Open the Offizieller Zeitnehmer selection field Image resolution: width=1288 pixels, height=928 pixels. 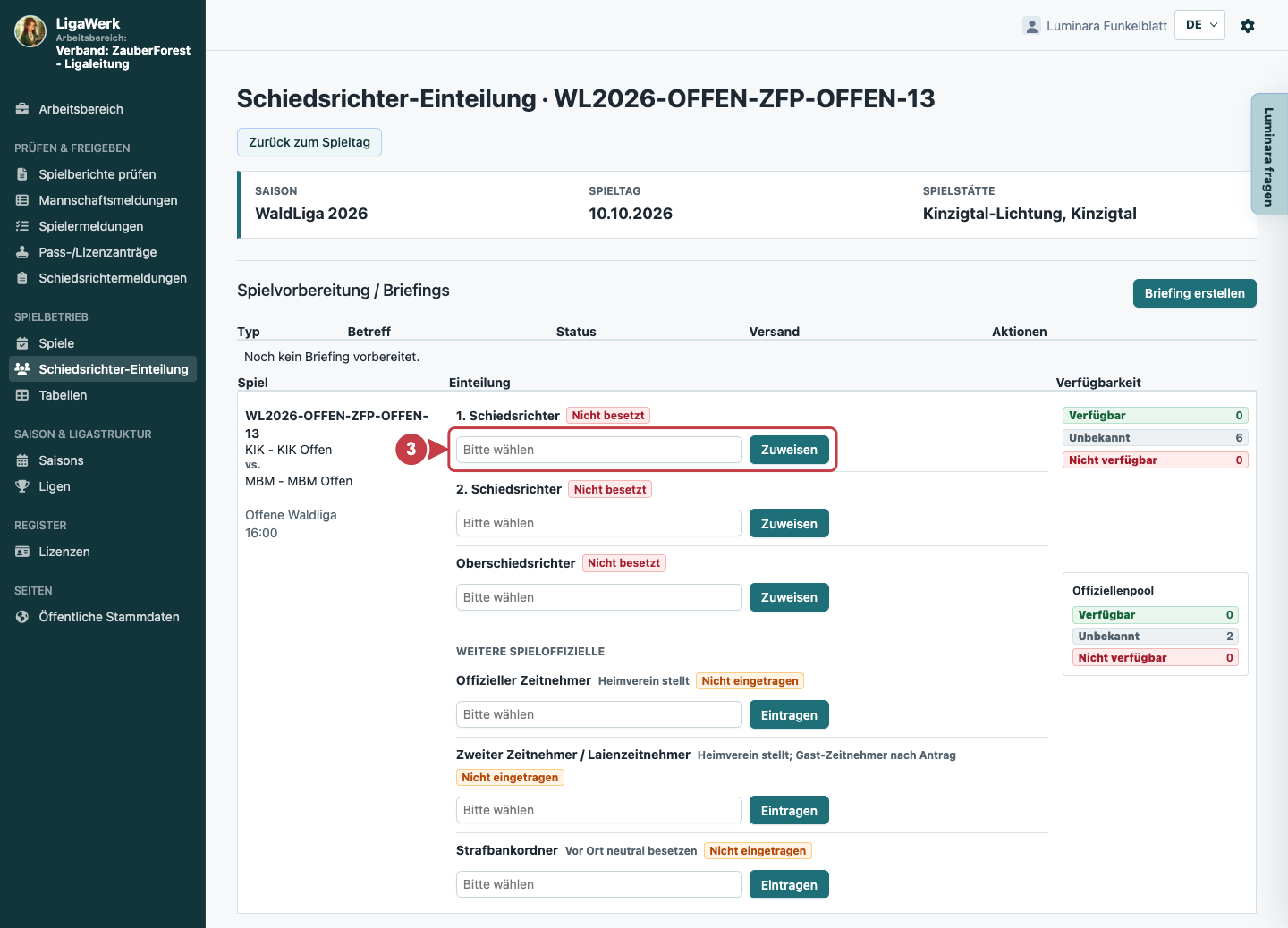point(599,714)
